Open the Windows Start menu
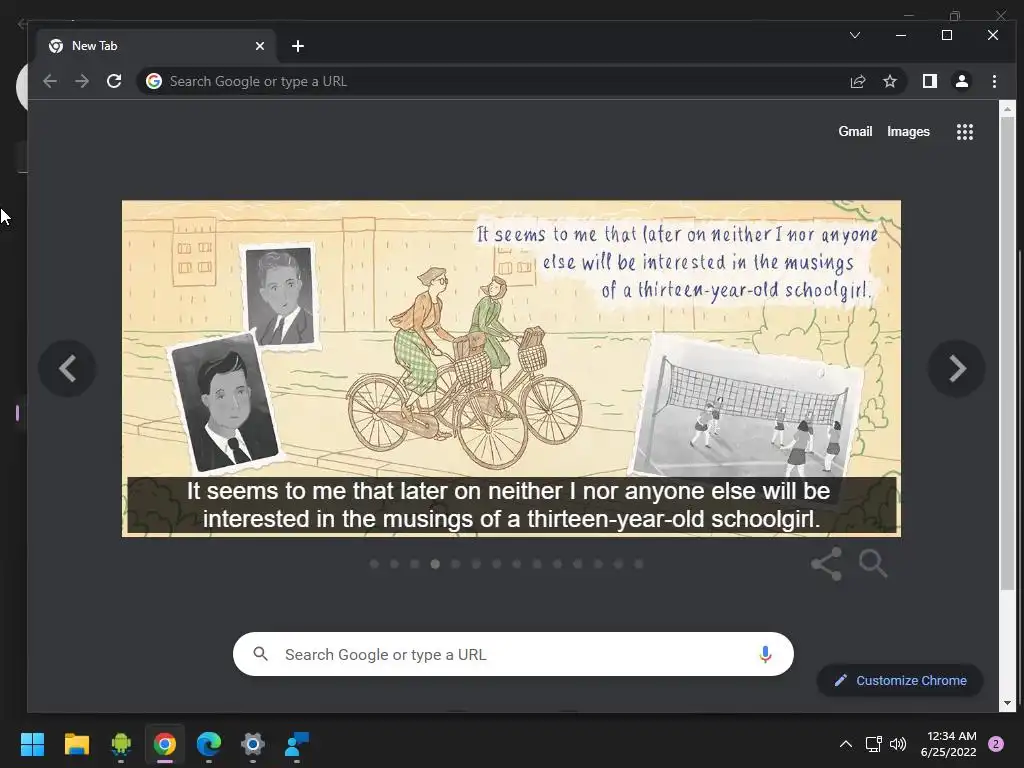 point(32,744)
